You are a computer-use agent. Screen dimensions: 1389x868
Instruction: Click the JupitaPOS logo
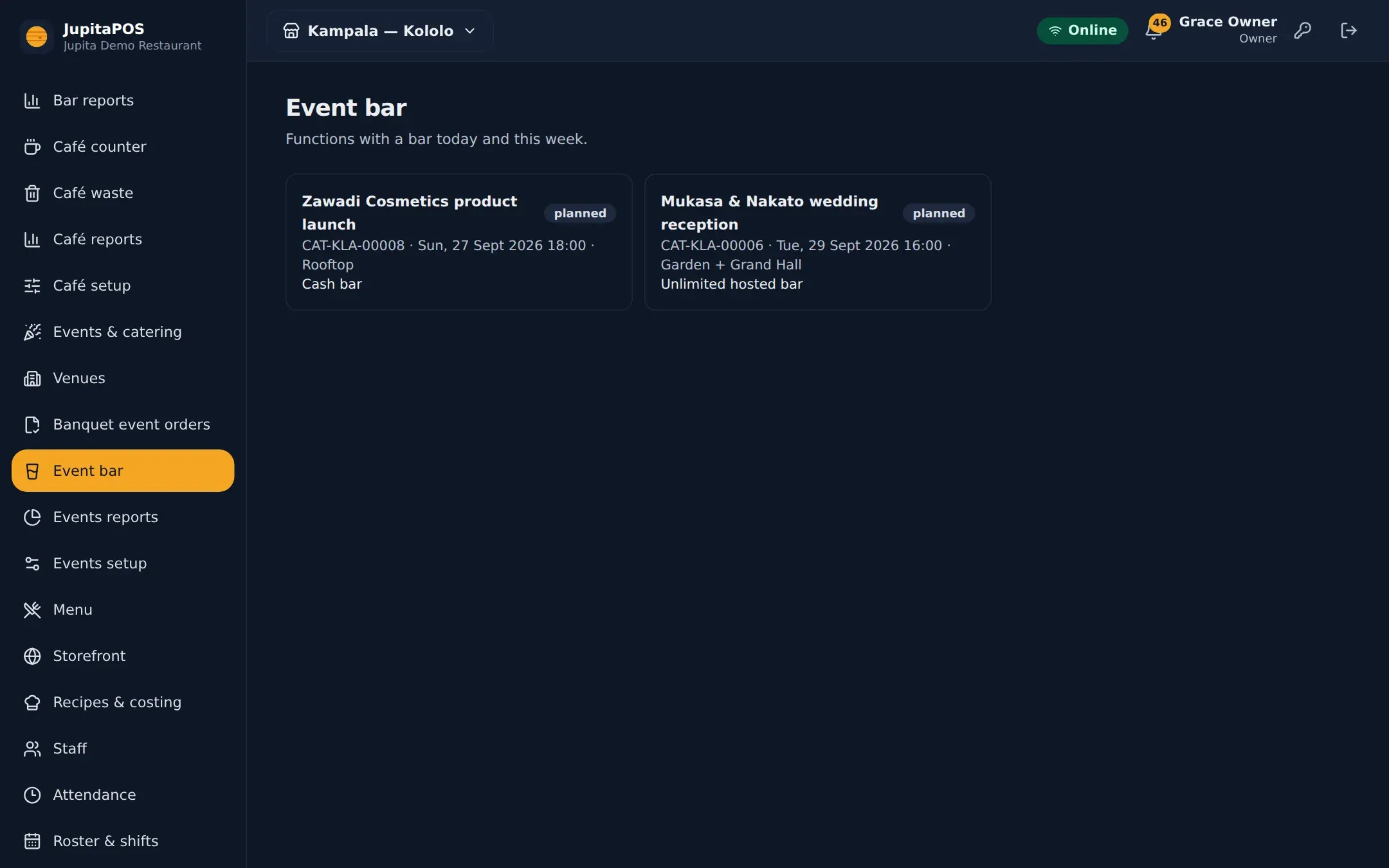click(37, 37)
